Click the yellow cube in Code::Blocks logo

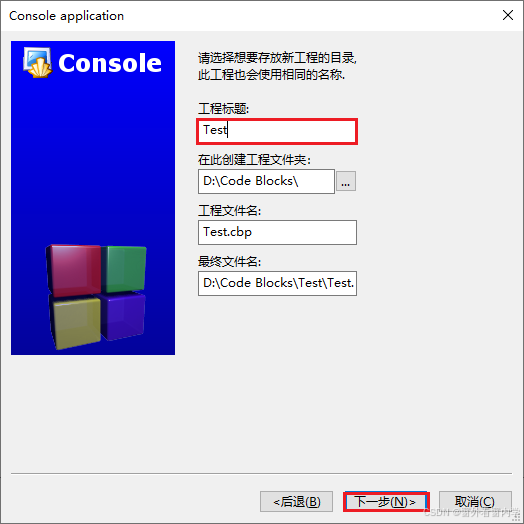click(x=75, y=323)
